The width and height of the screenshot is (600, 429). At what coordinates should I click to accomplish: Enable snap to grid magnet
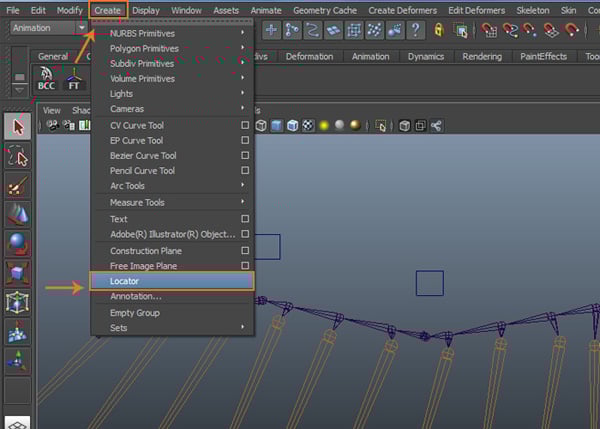coord(489,31)
